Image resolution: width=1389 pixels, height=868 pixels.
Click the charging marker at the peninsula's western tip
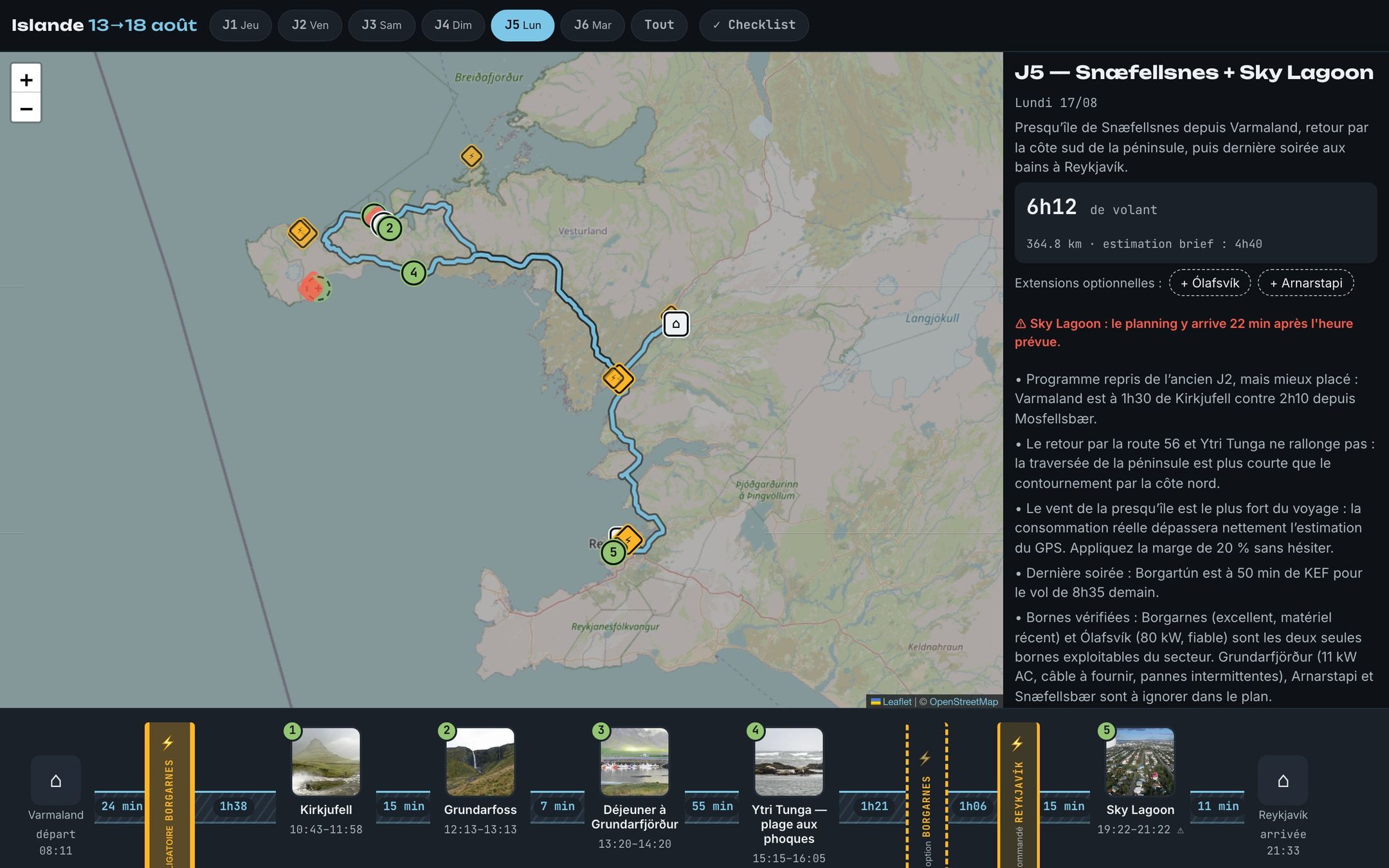tap(302, 231)
